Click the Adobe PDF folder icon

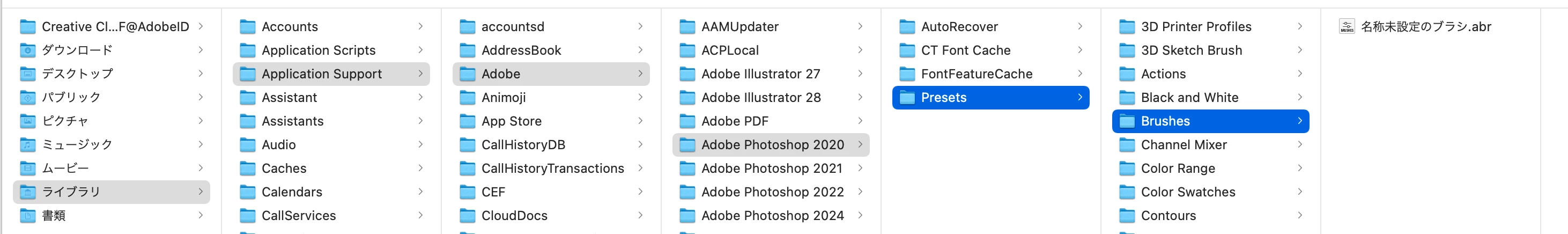[x=687, y=121]
